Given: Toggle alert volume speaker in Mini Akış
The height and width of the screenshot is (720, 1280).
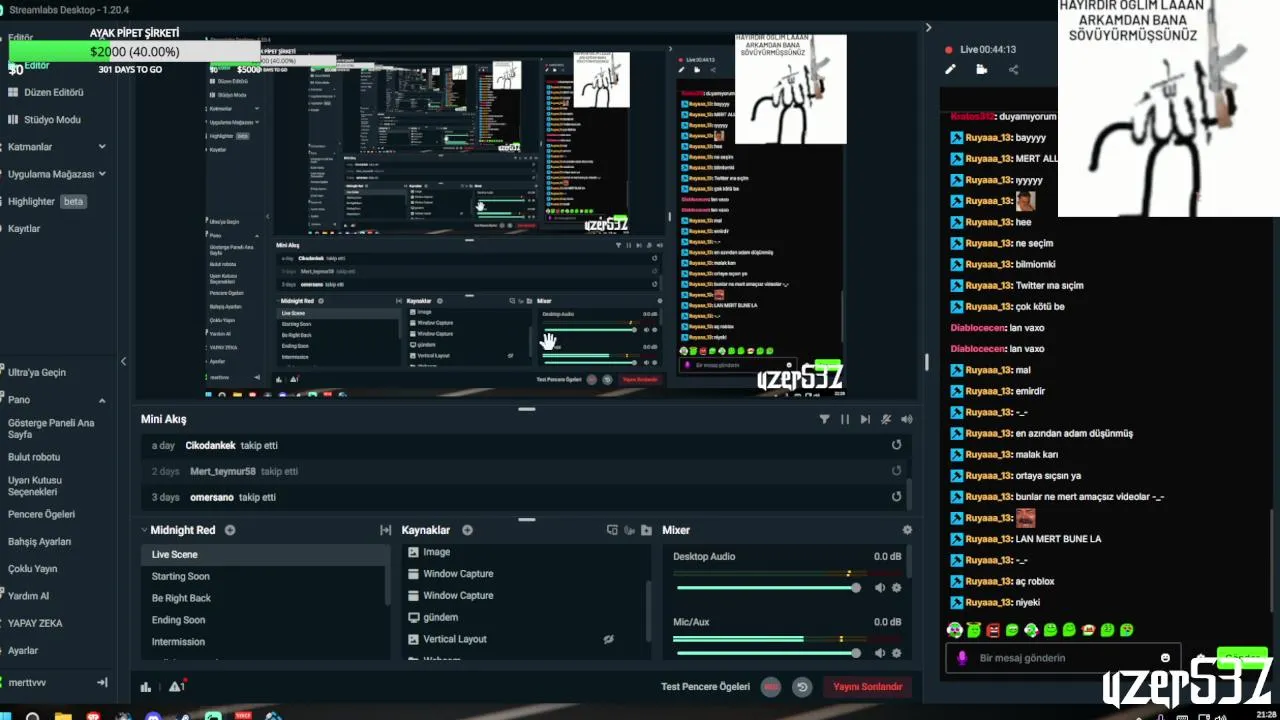Looking at the screenshot, I should pyautogui.click(x=907, y=420).
